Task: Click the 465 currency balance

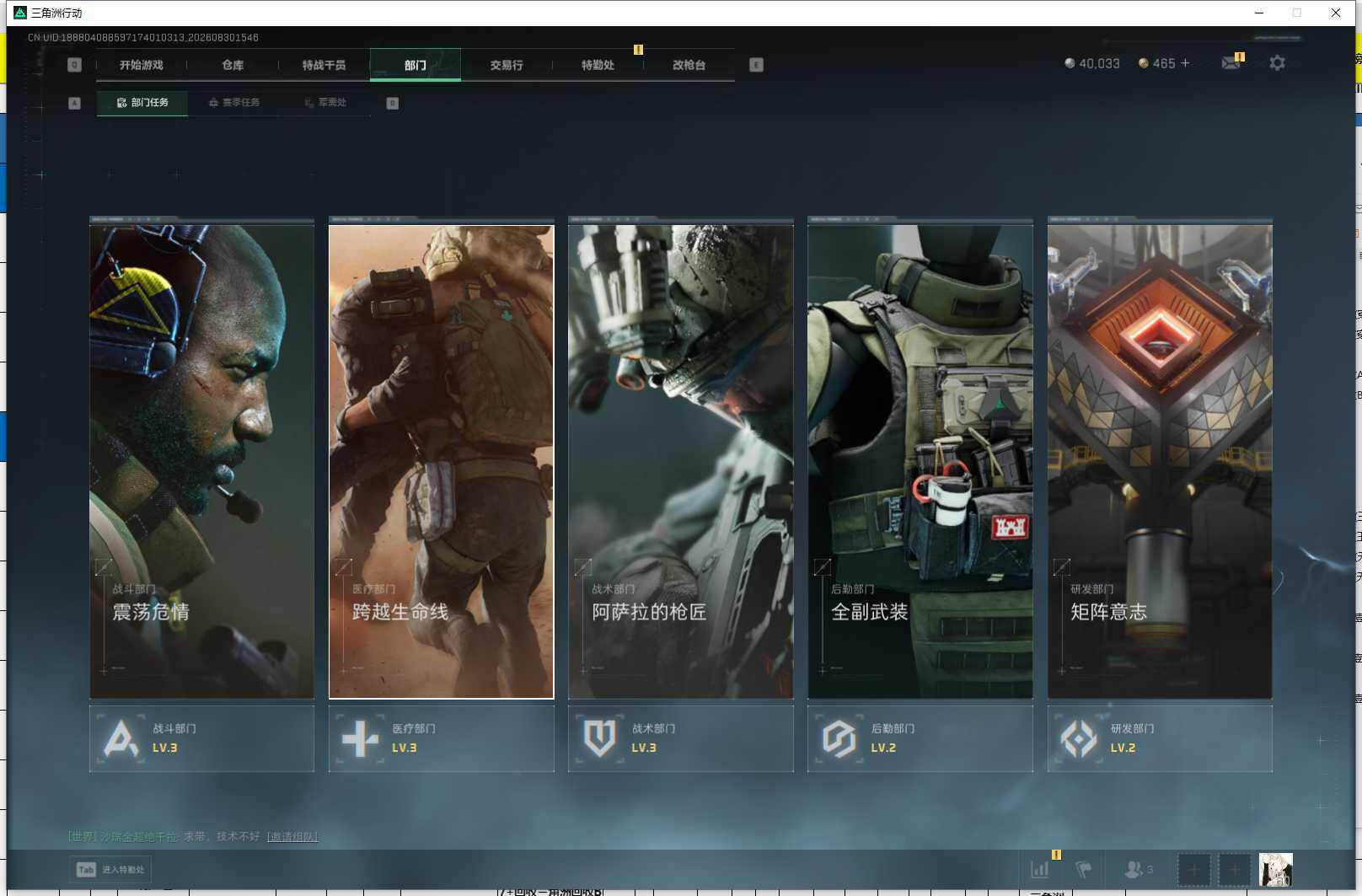Action: tap(1164, 63)
